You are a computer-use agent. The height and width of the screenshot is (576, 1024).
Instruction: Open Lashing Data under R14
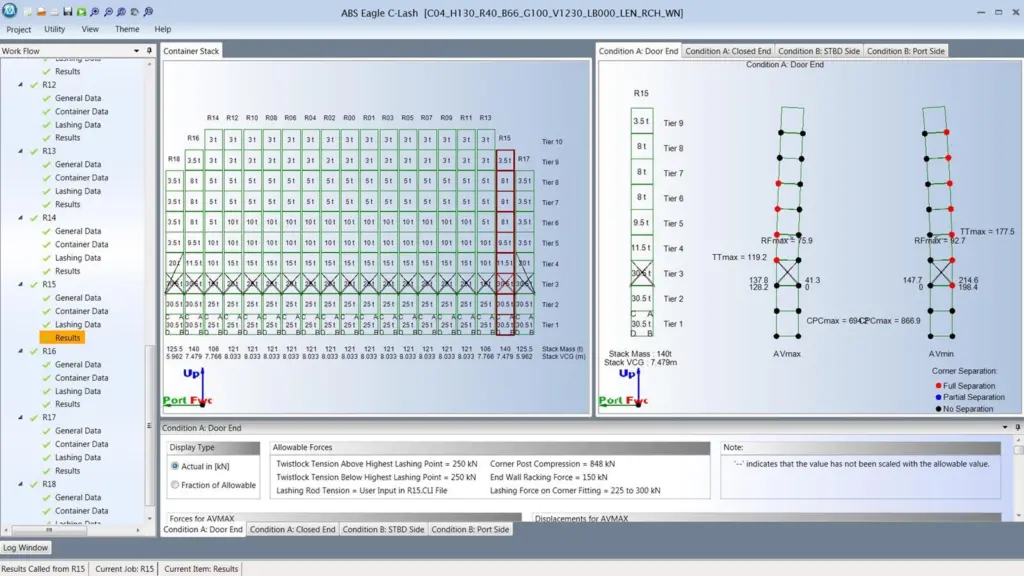(x=78, y=257)
